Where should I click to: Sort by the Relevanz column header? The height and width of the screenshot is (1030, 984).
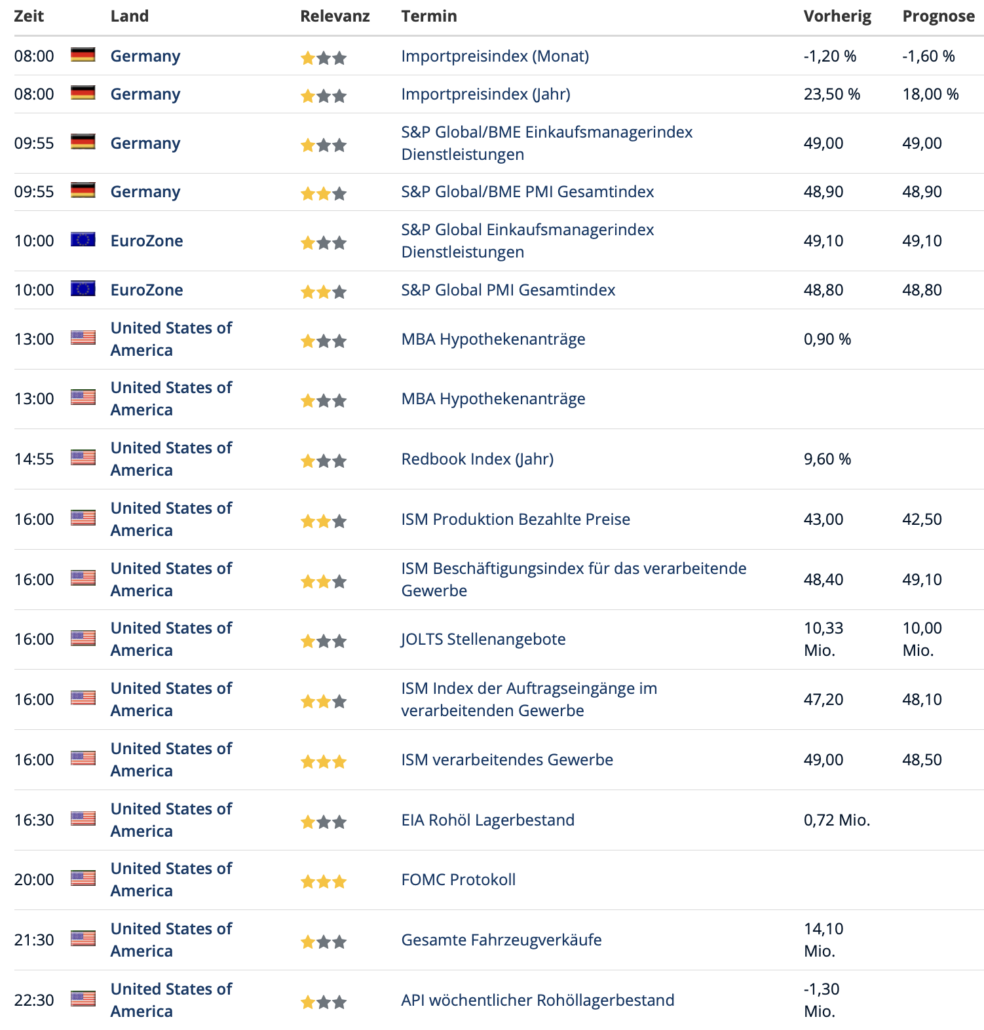click(x=335, y=16)
